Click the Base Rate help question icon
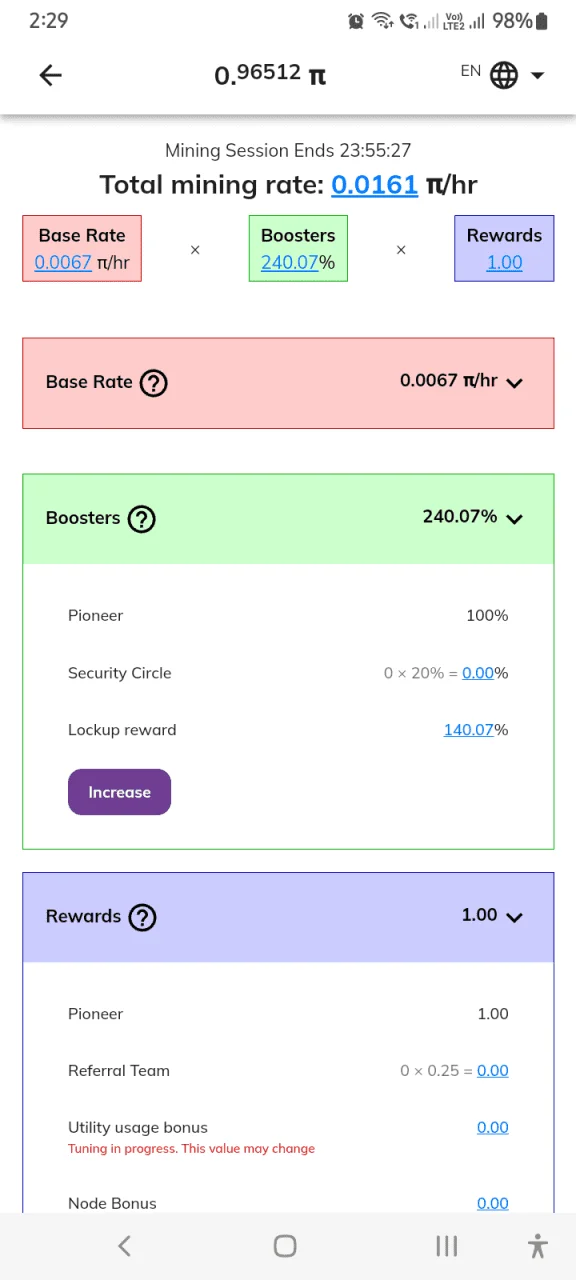Viewport: 576px width, 1280px height. [153, 383]
